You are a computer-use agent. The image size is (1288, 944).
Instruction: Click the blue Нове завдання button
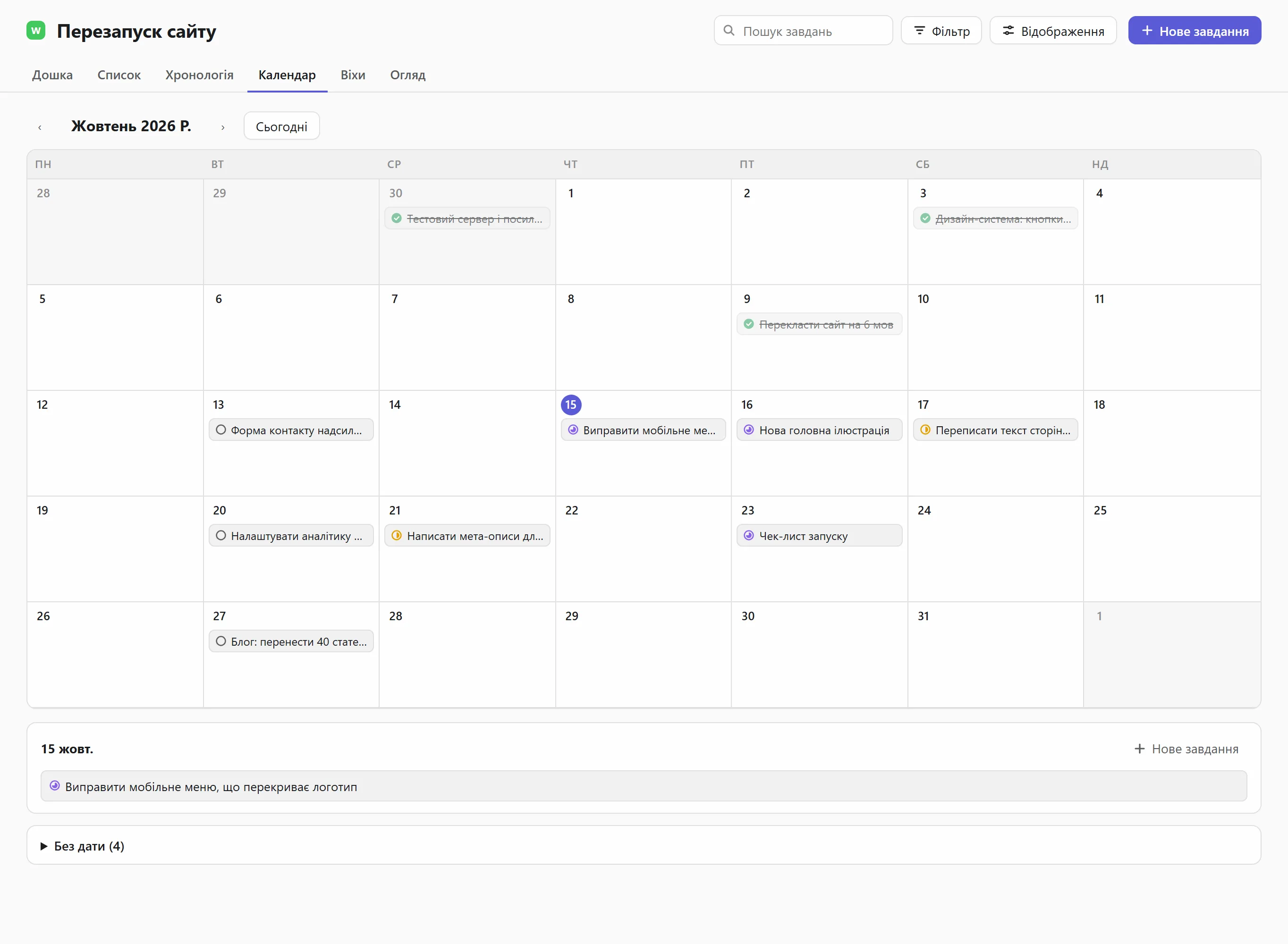click(1195, 30)
